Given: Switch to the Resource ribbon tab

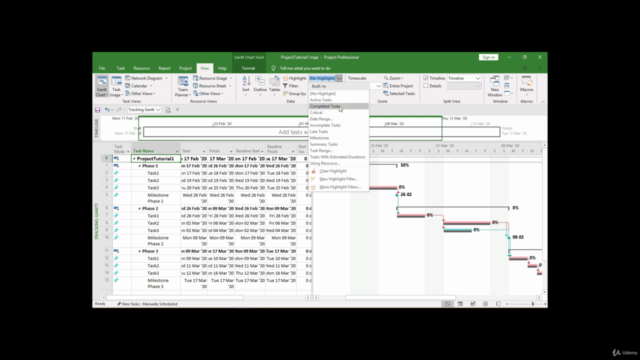Looking at the screenshot, I should [142, 68].
